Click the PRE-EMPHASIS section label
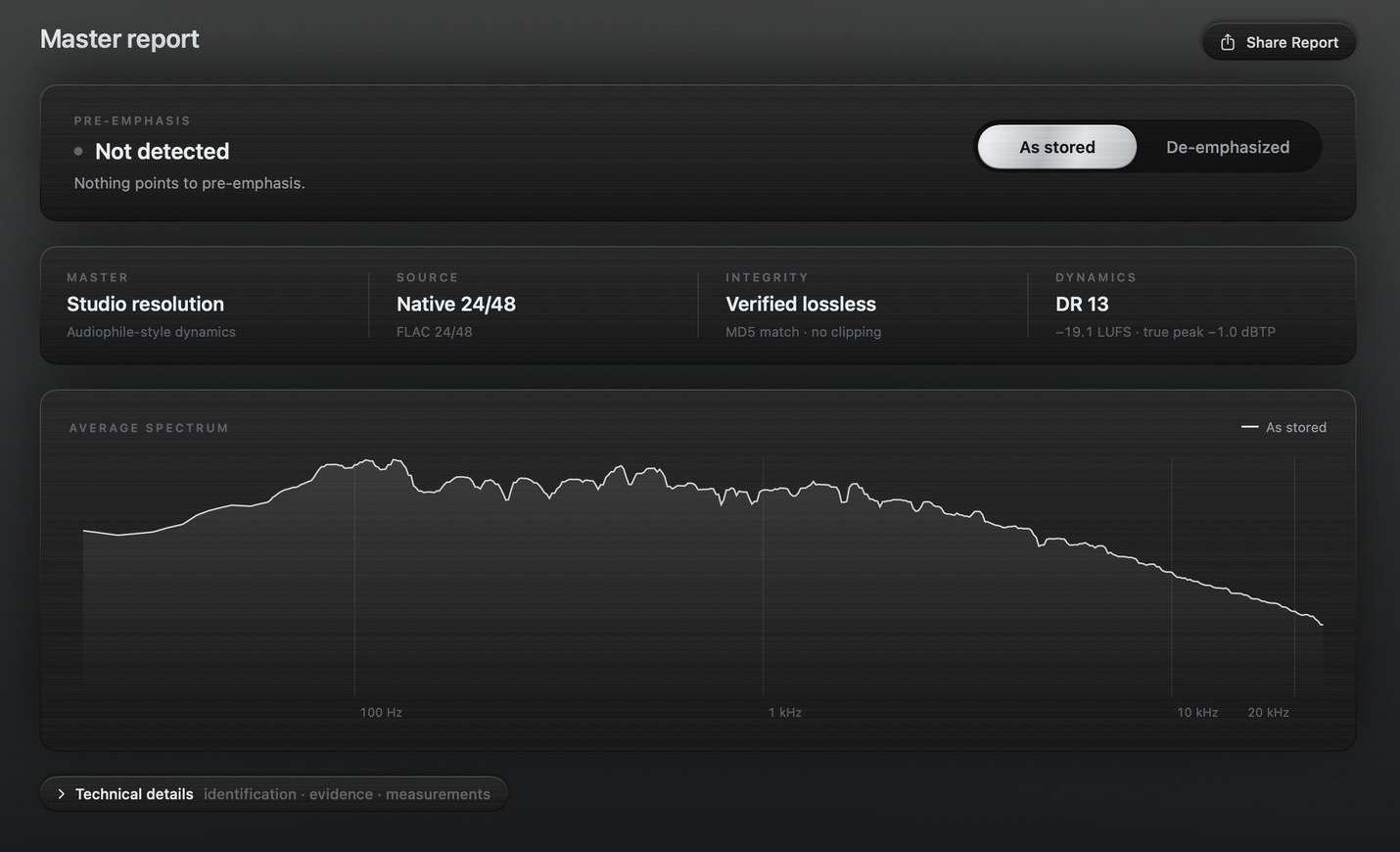This screenshot has height=852, width=1400. (x=132, y=120)
